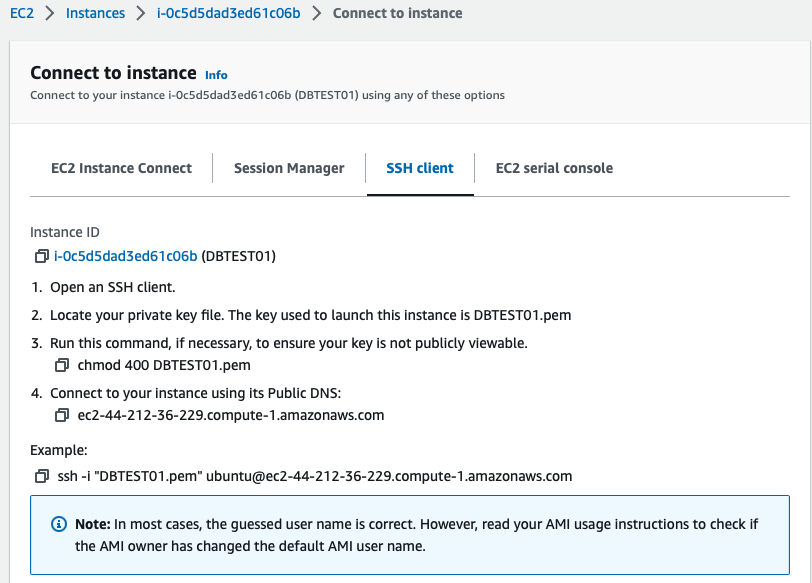The height and width of the screenshot is (583, 812).
Task: Copy the example ssh command
Action: tap(41, 476)
